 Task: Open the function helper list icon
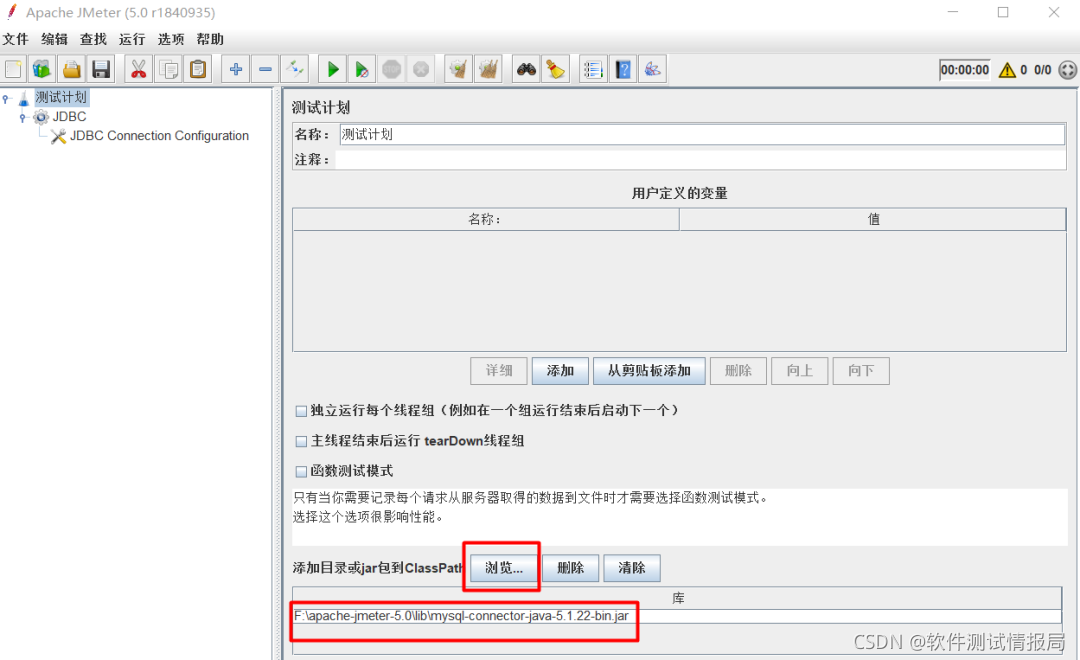tap(593, 70)
